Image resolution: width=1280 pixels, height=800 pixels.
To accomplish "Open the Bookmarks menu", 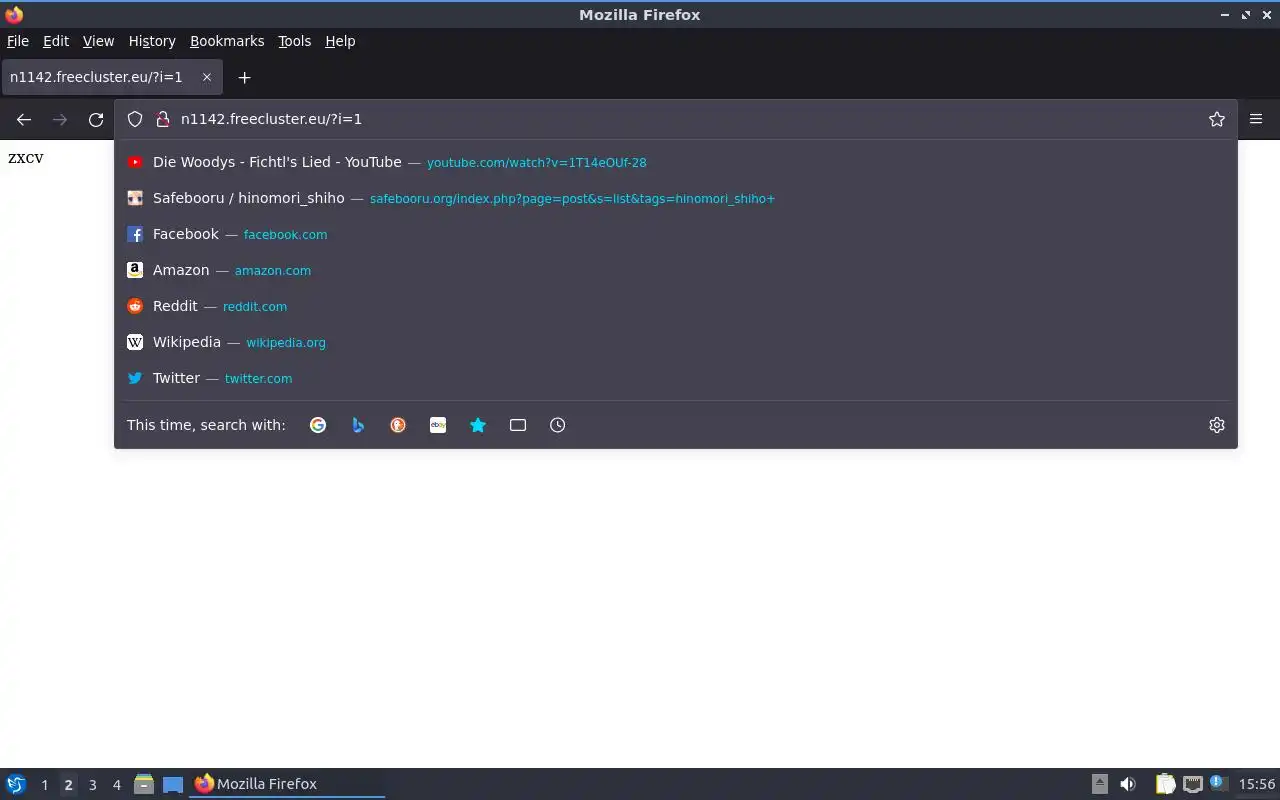I will coord(227,41).
